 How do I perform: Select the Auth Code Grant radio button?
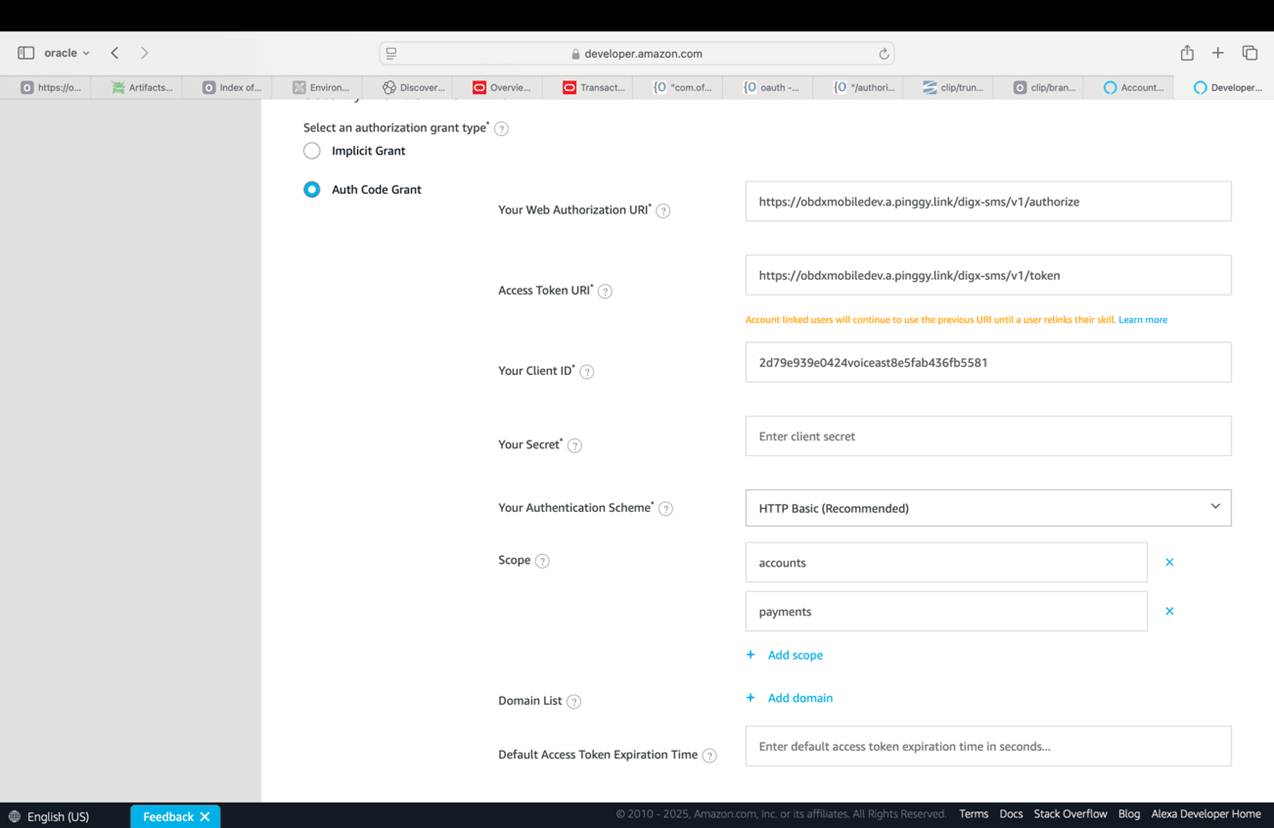click(312, 189)
